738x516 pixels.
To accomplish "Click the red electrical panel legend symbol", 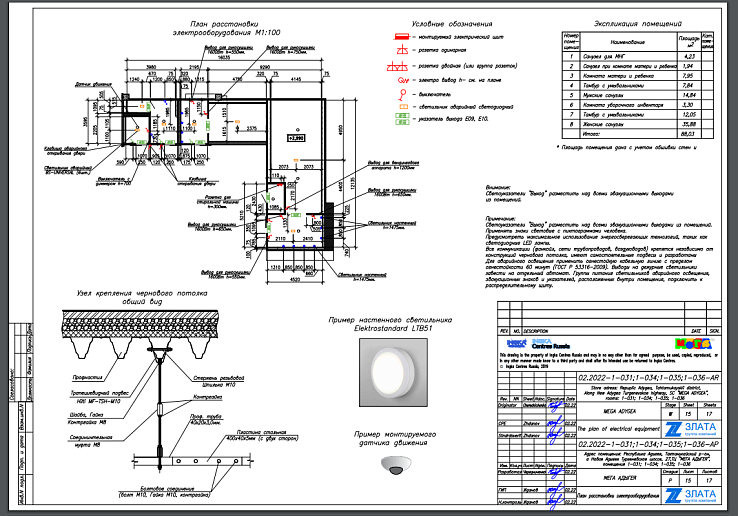I will [402, 36].
